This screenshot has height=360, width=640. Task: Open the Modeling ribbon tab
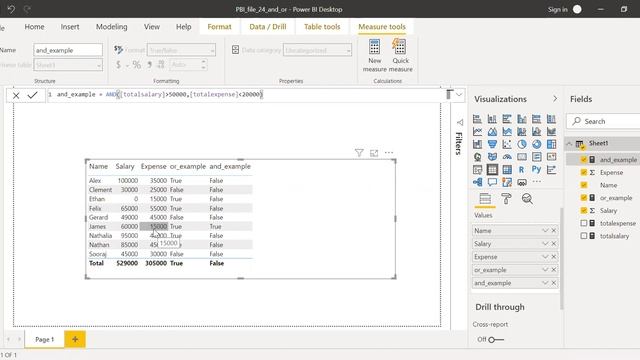pyautogui.click(x=111, y=27)
